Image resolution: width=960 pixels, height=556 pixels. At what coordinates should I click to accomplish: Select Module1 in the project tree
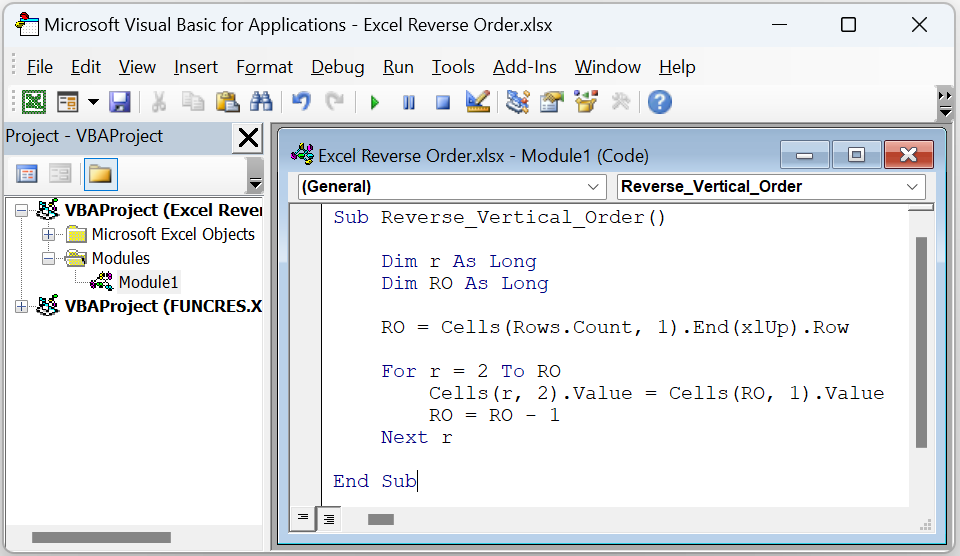point(148,282)
